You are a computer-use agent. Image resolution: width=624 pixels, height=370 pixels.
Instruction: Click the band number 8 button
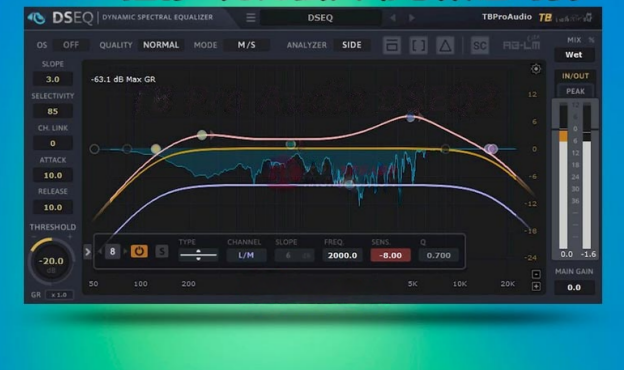click(x=113, y=251)
